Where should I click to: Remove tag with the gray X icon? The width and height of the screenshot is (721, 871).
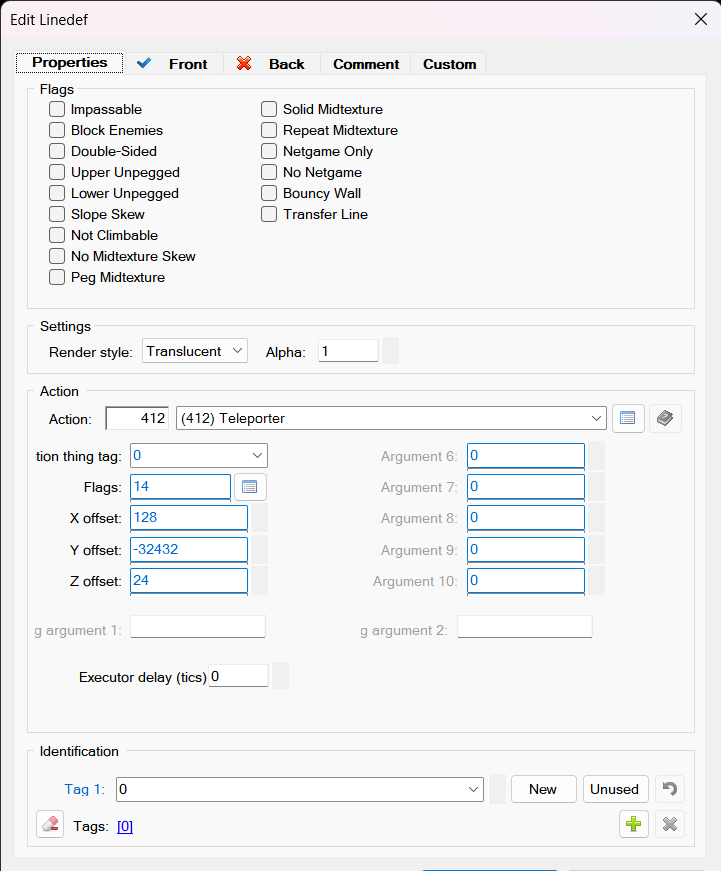(x=670, y=824)
